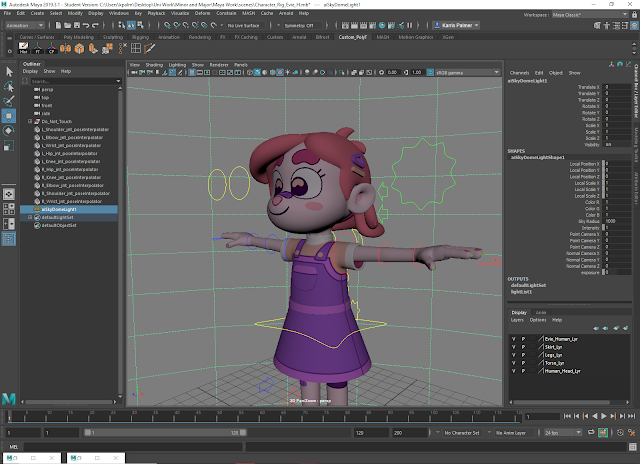Click the playback range slider bar
The width and height of the screenshot is (640, 464).
click(165, 433)
